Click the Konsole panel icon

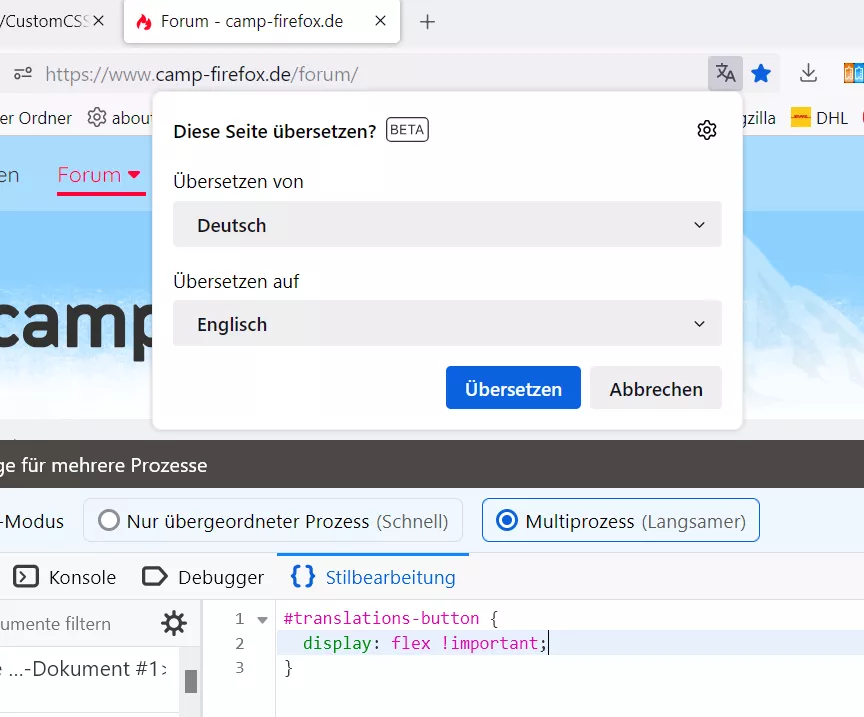[x=26, y=577]
